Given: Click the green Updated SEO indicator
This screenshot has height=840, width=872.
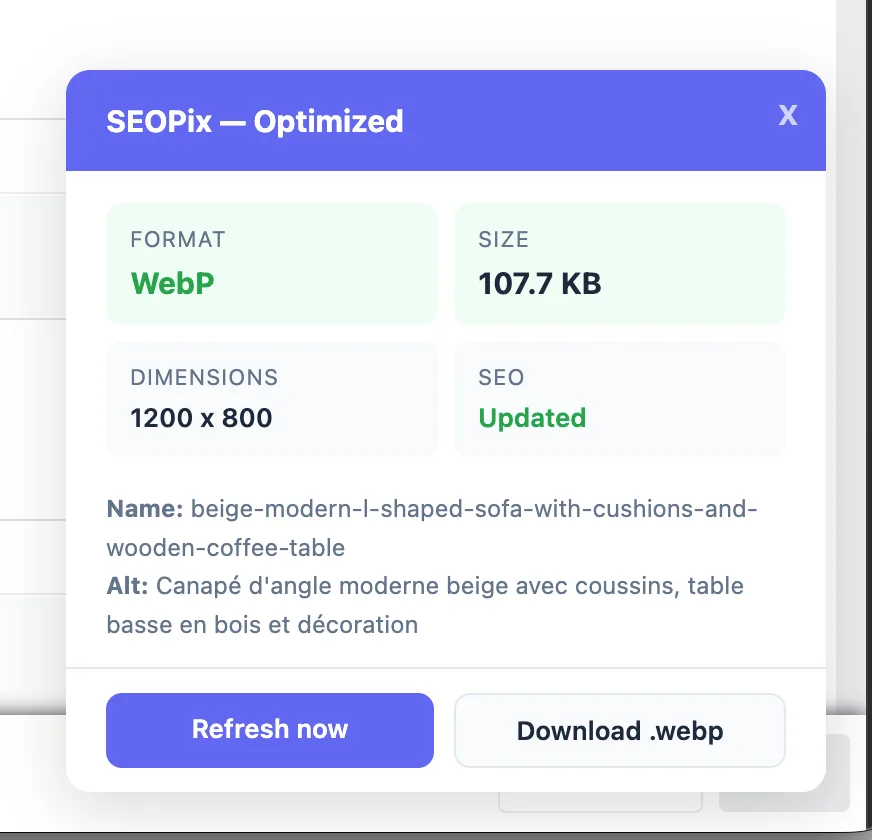Looking at the screenshot, I should pos(532,418).
